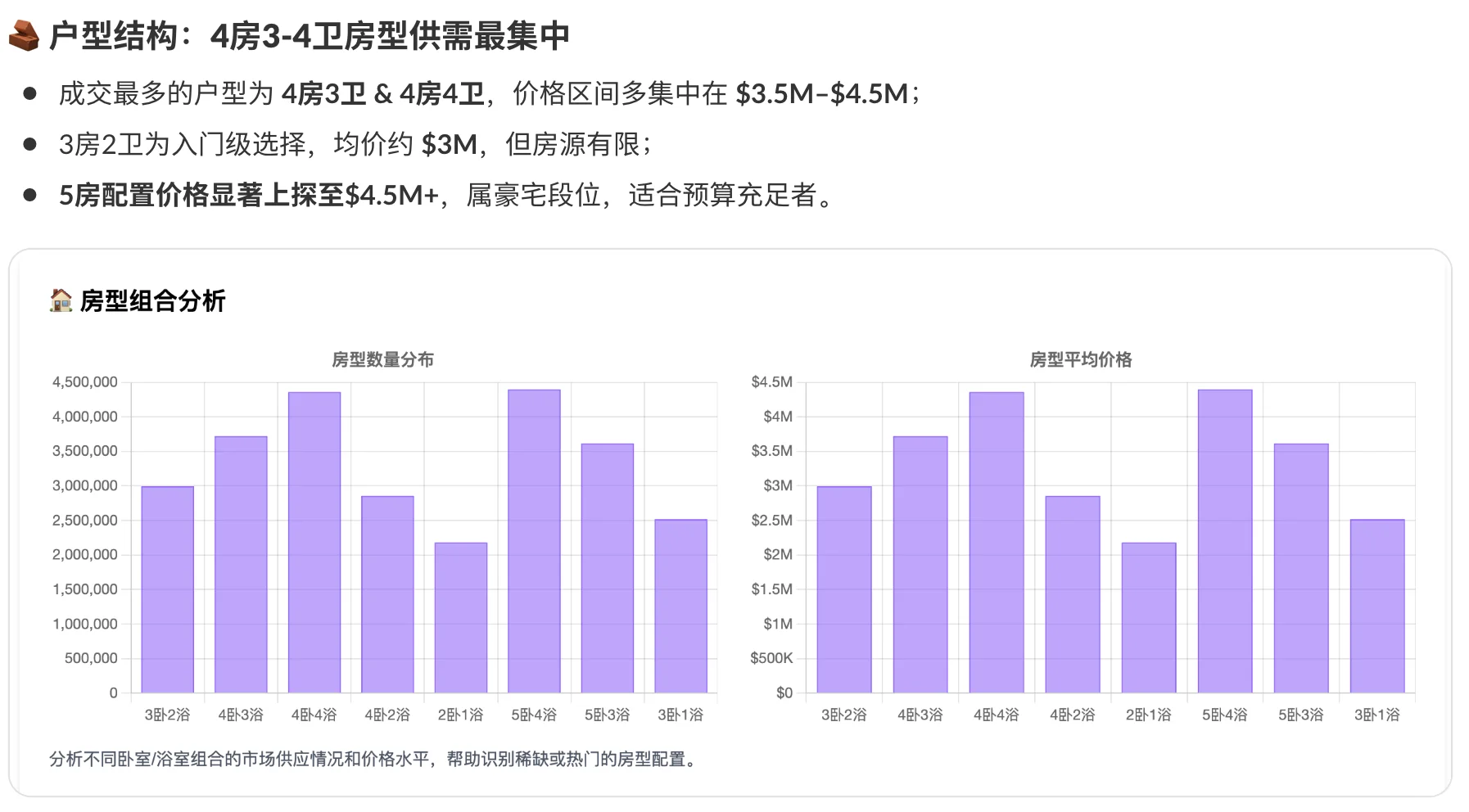Click the 500,000 y-axis label
The image size is (1469, 812).
click(x=91, y=658)
